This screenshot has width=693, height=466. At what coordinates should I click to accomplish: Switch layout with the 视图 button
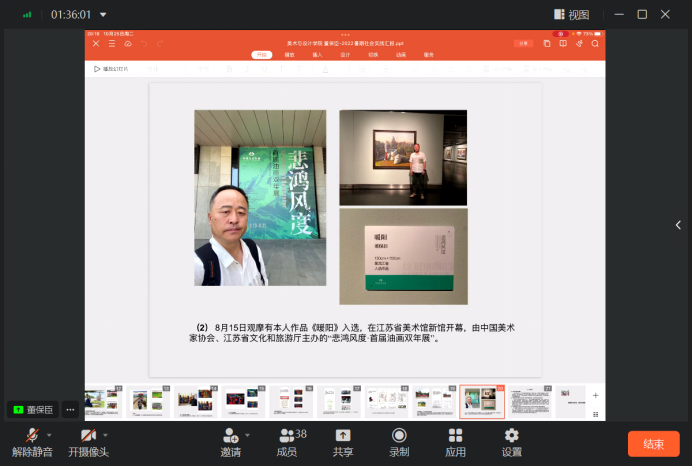(x=570, y=15)
